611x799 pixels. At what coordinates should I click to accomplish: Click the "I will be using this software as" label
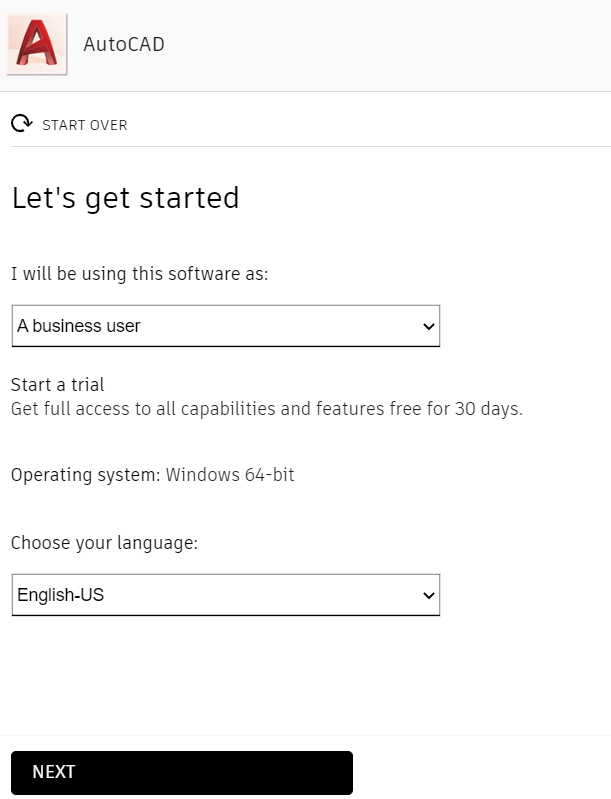click(x=139, y=274)
